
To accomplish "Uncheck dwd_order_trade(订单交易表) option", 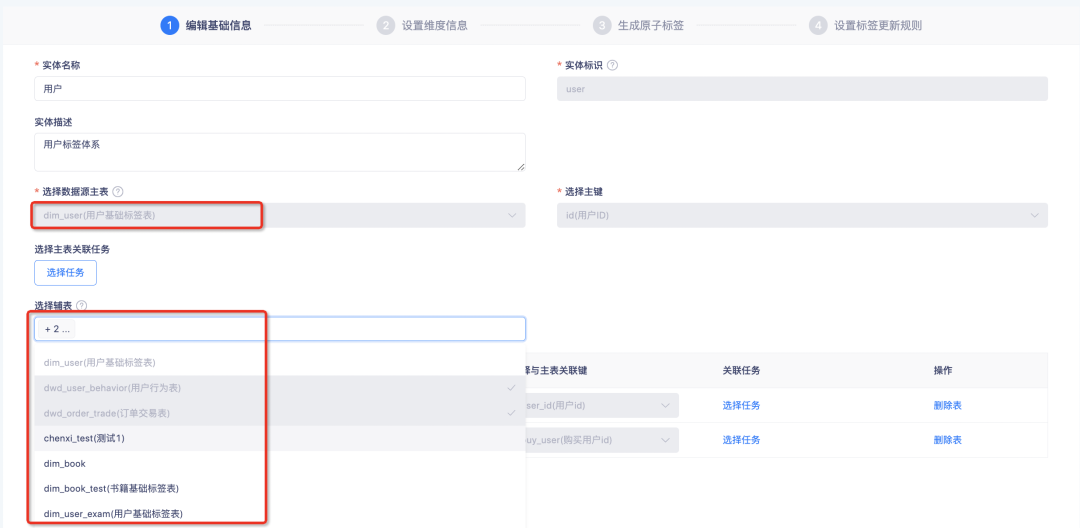I will tap(279, 413).
